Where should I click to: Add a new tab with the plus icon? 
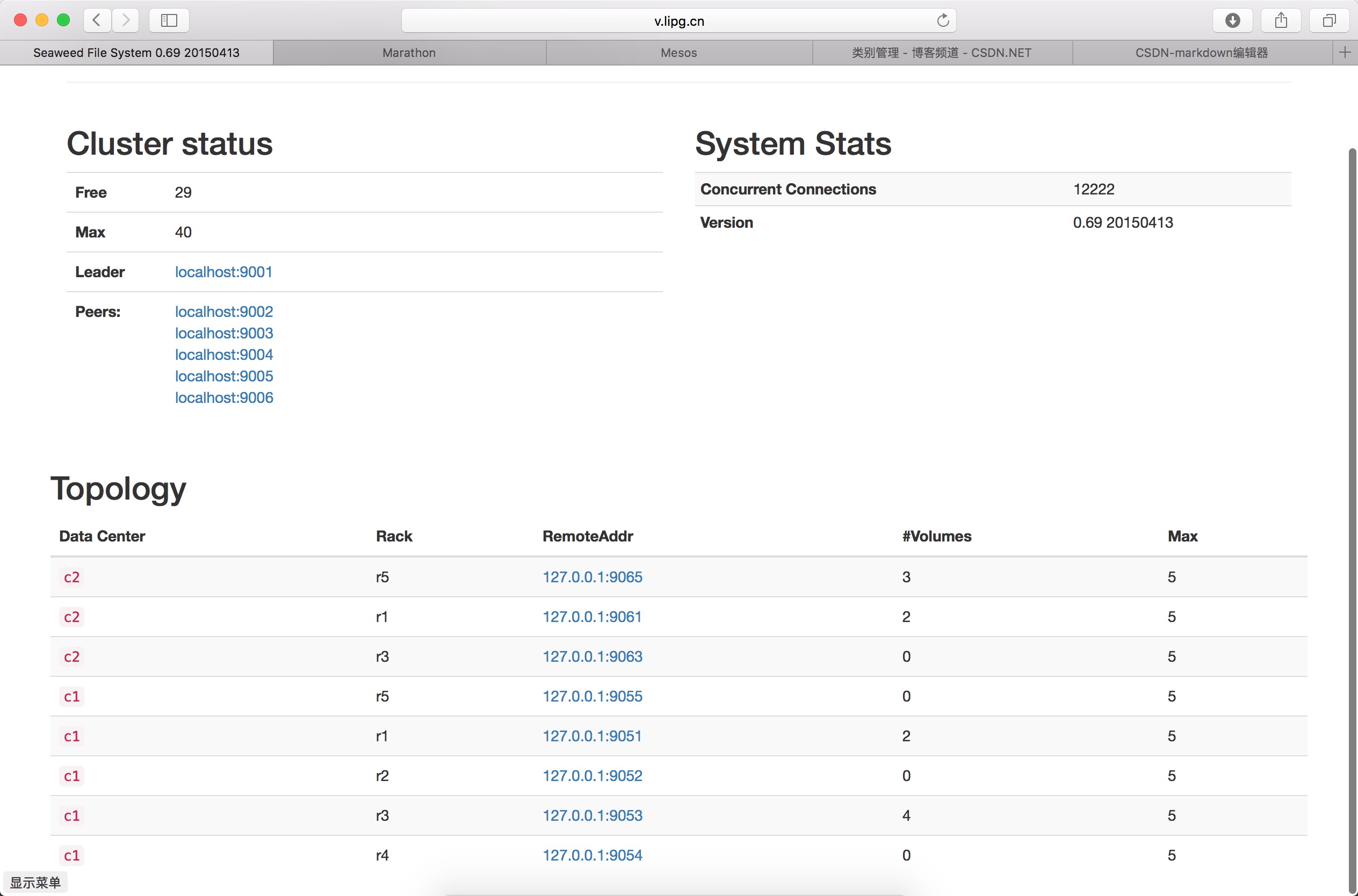point(1345,53)
